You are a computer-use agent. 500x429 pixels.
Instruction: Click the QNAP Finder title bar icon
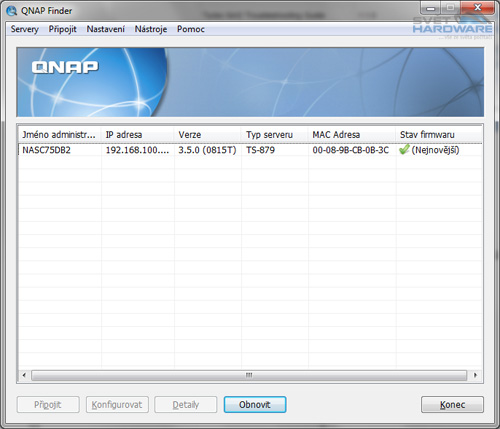click(11, 11)
